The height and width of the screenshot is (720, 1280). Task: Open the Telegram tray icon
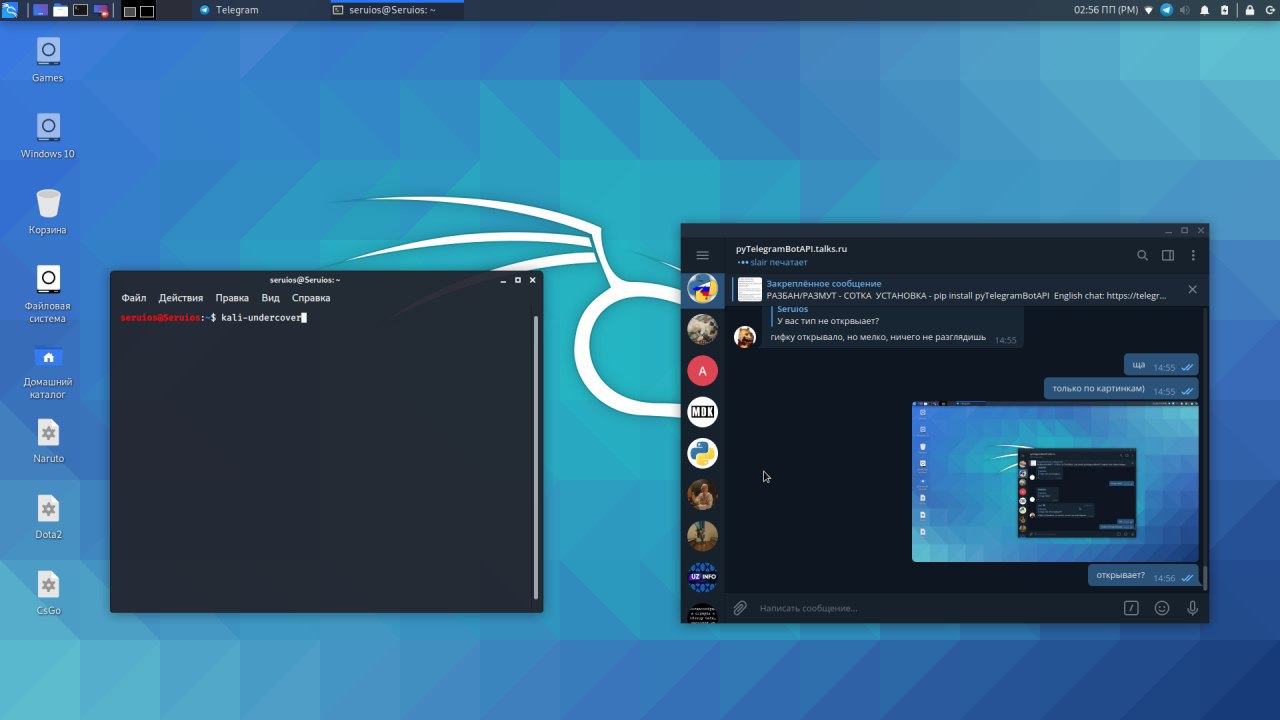[1166, 10]
